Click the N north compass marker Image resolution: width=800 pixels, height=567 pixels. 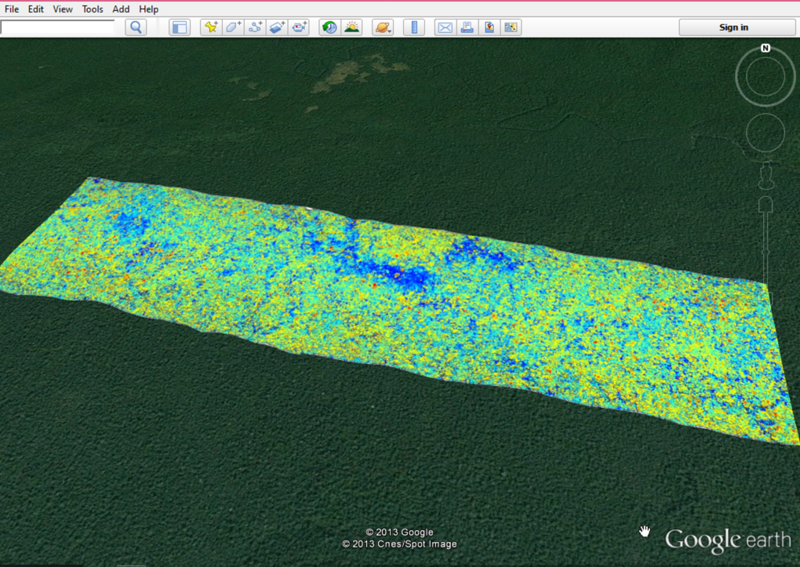coord(765,47)
